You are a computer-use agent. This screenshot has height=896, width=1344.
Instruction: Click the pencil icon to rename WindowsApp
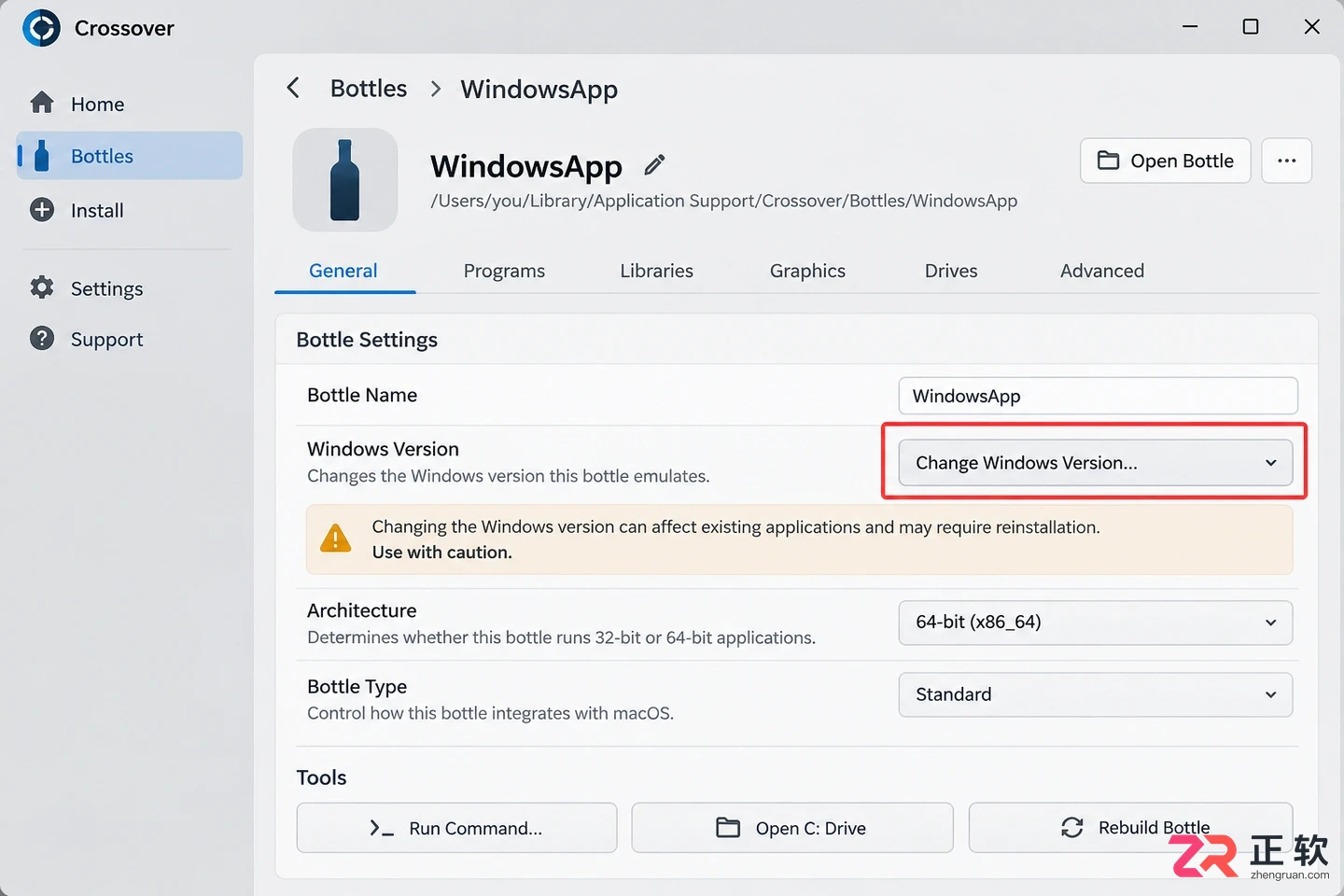[x=655, y=165]
